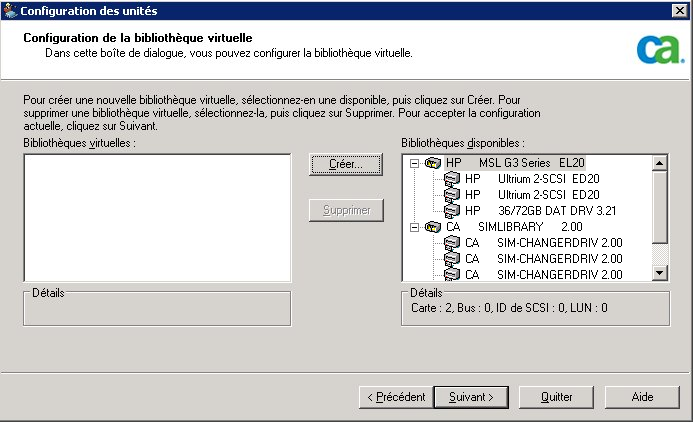The height and width of the screenshot is (422, 693).
Task: Click the title bar application icon
Action: pyautogui.click(x=10, y=10)
